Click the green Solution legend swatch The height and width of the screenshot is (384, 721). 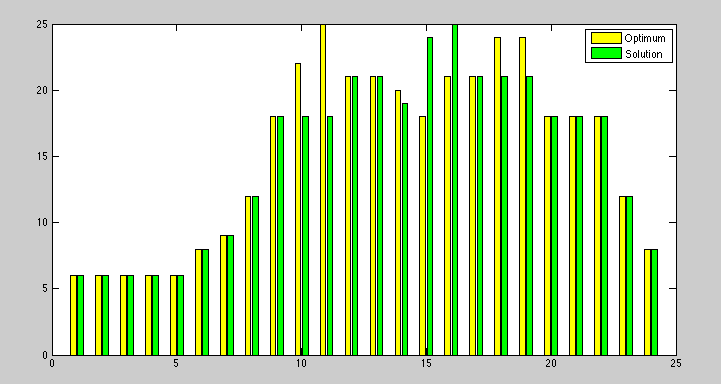[606, 53]
